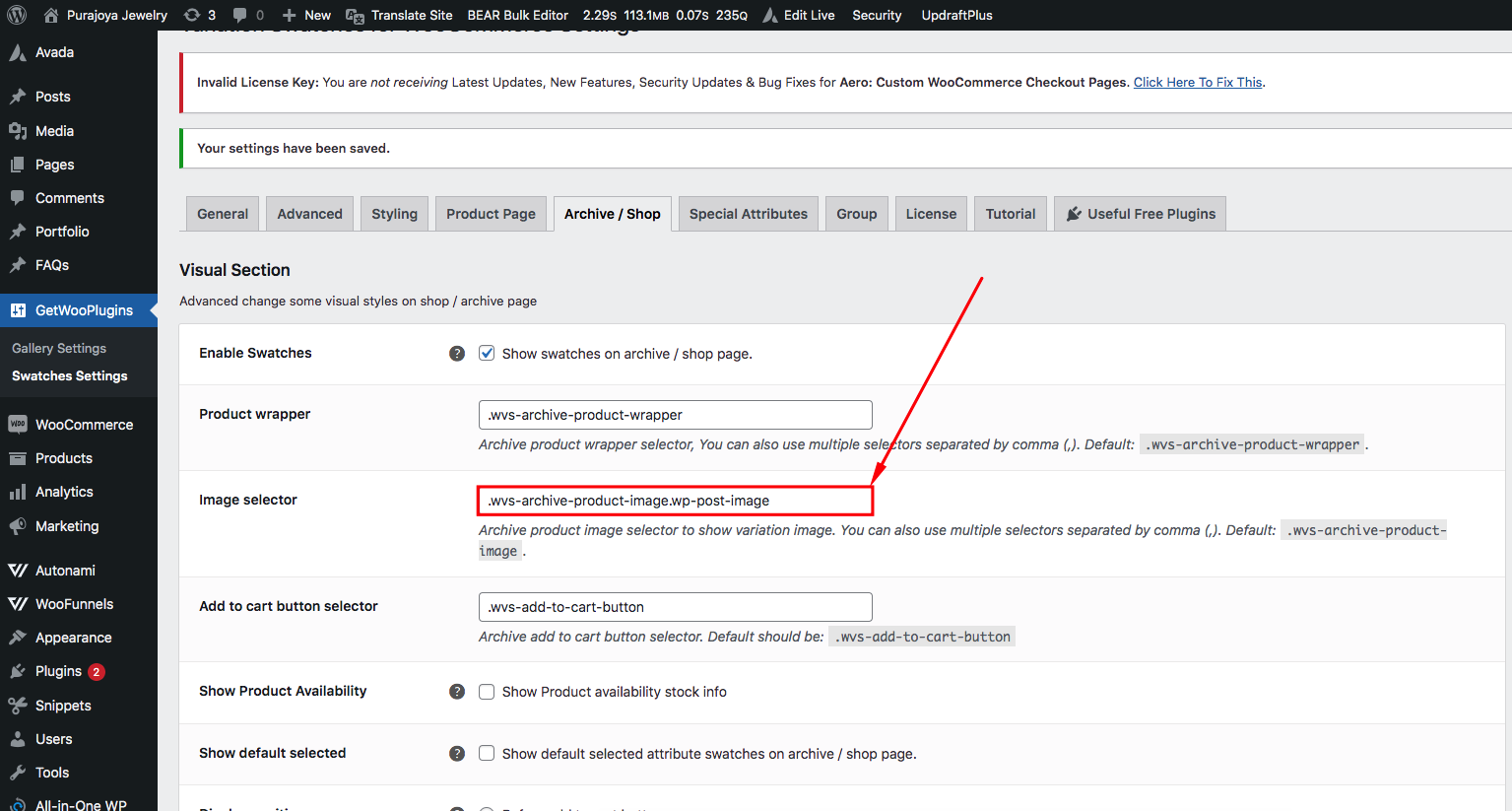Click the Products sidebar icon
The height and width of the screenshot is (811, 1512).
(18, 458)
